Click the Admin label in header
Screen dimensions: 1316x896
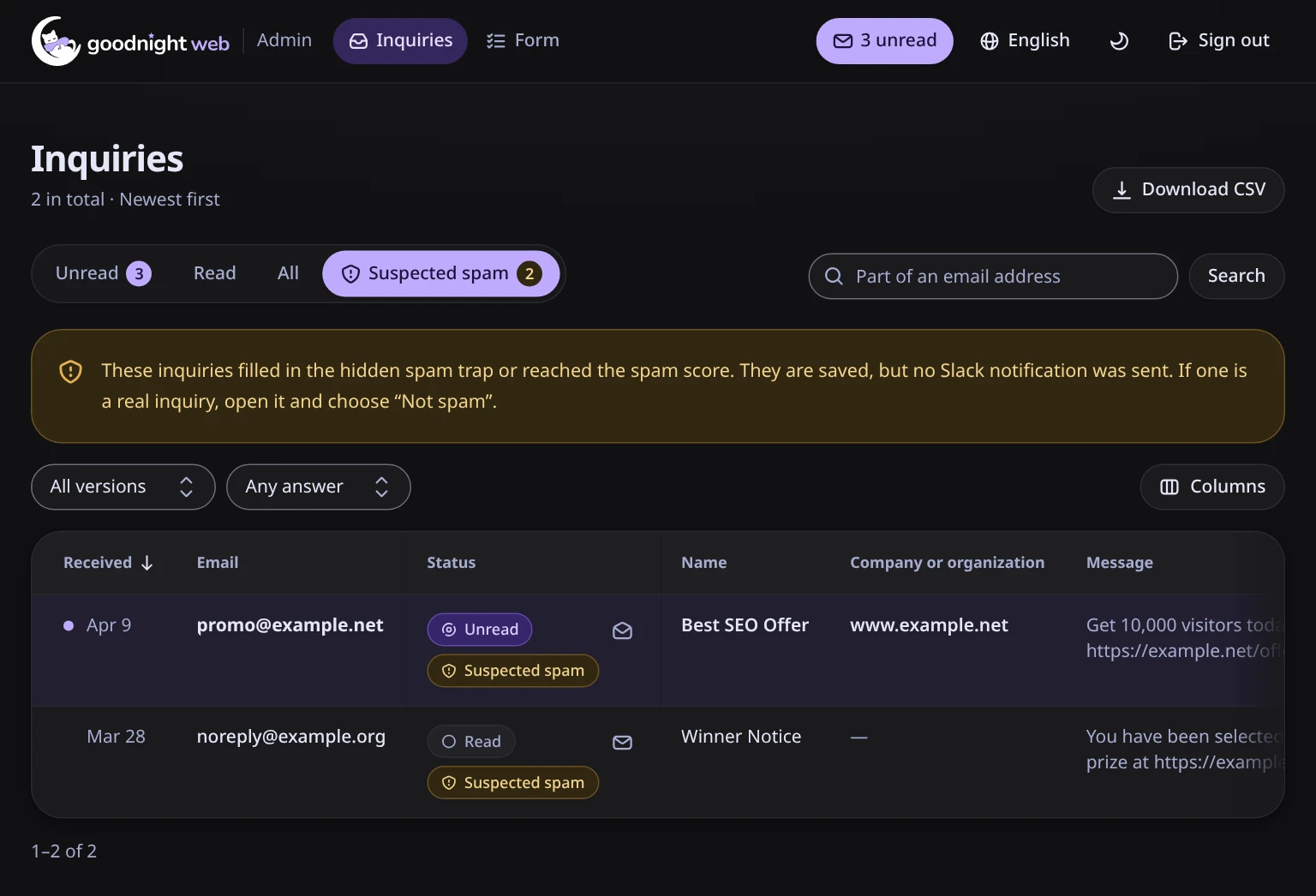(x=284, y=40)
